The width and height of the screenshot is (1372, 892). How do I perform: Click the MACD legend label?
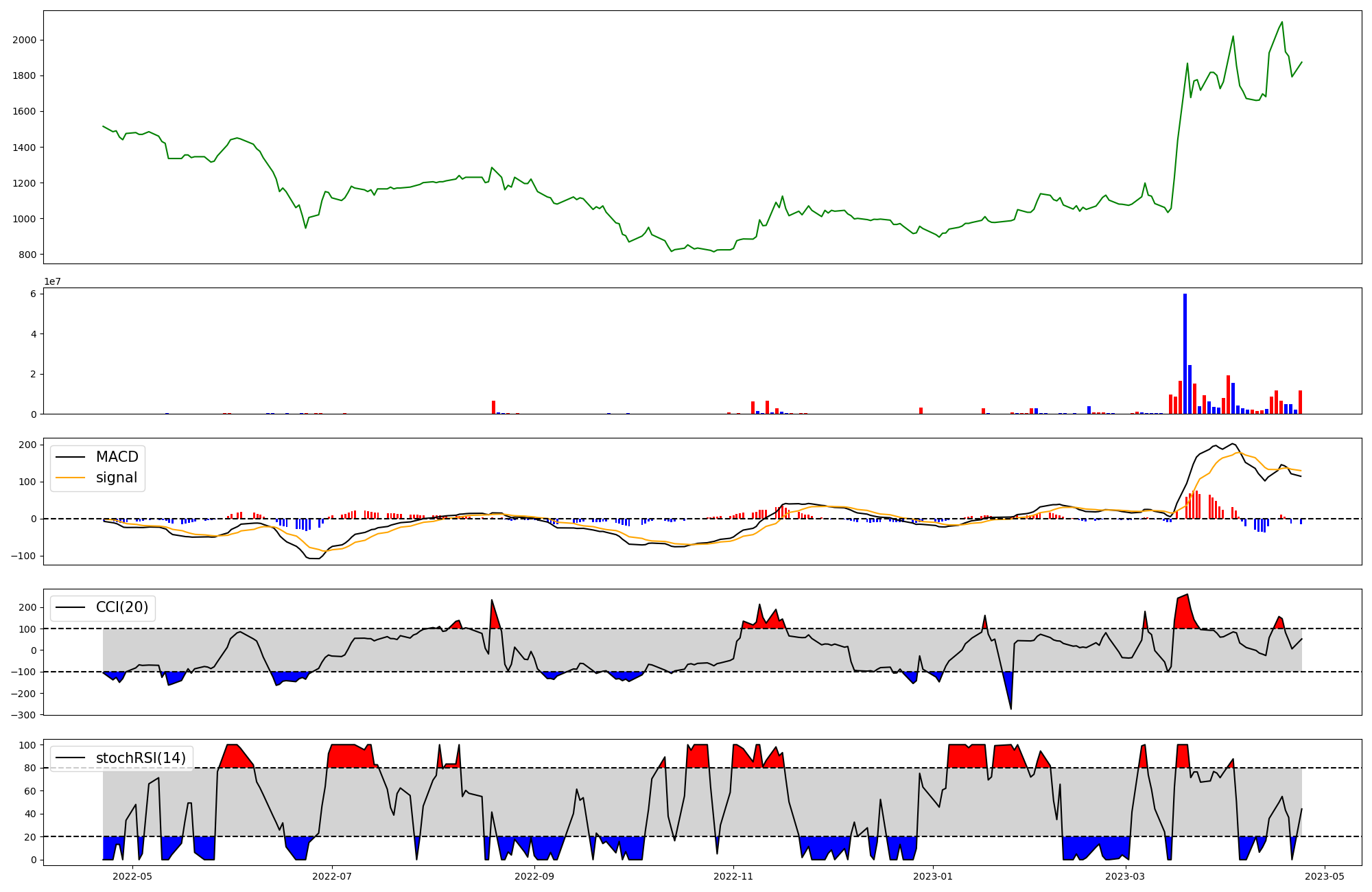click(x=117, y=457)
